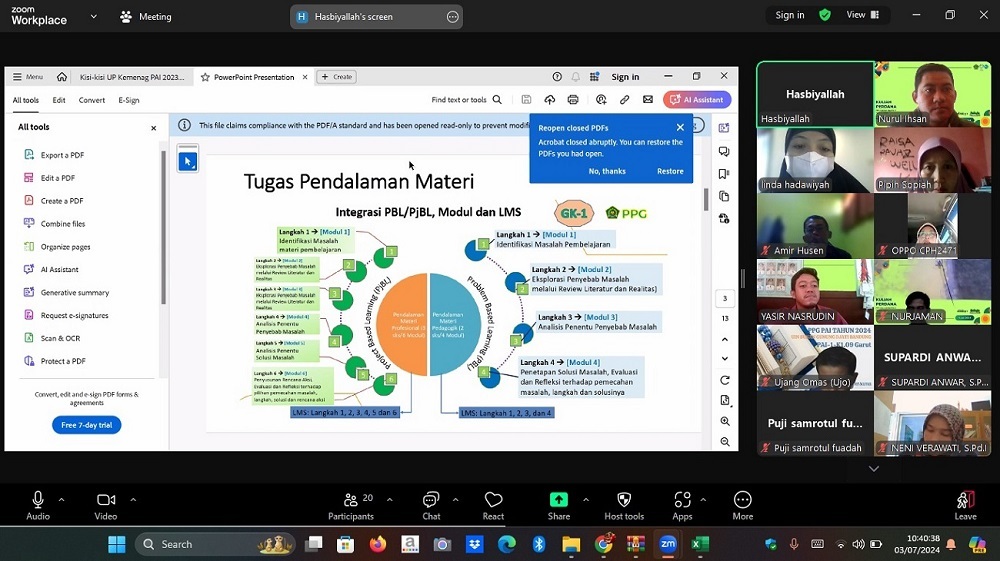Viewport: 1000px width, 561px height.
Task: Zoom in on the PDF page
Action: click(x=725, y=421)
